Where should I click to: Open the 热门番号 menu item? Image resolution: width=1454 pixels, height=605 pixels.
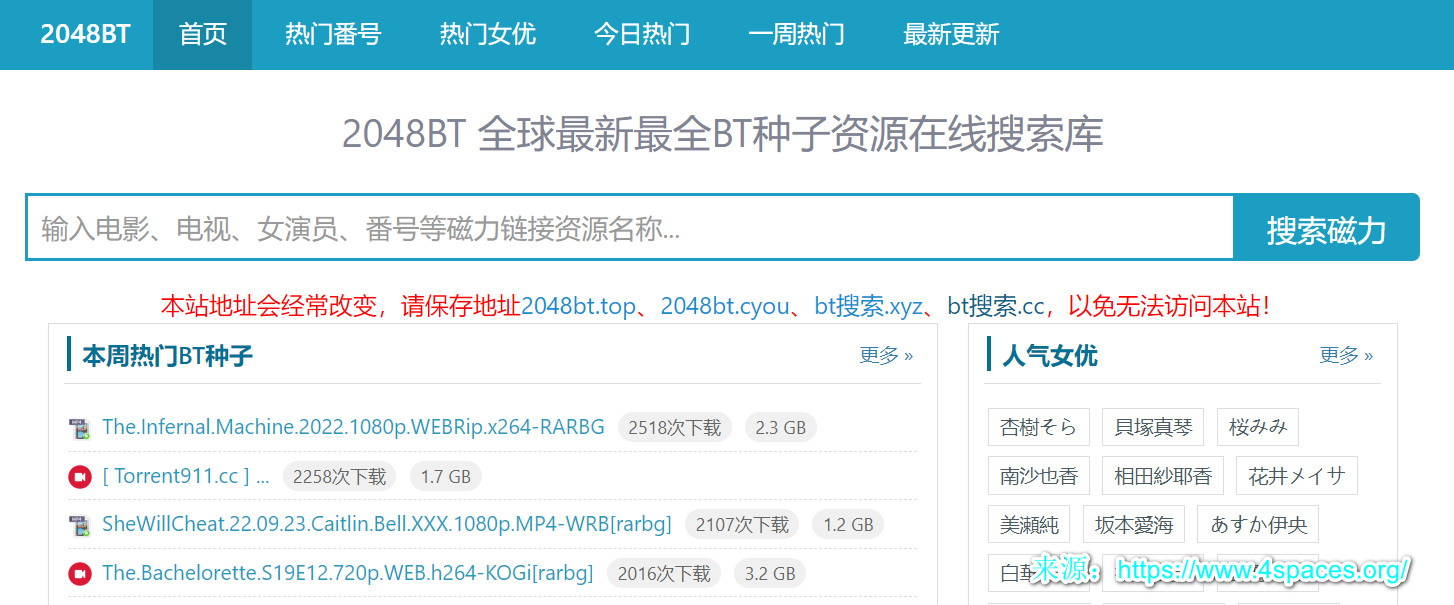click(333, 34)
